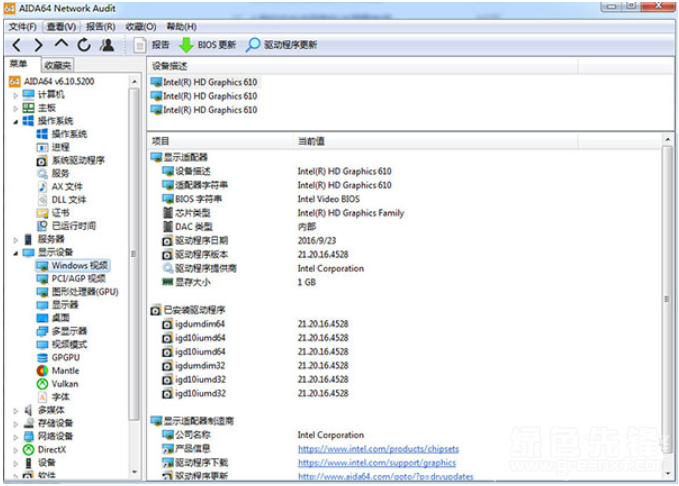Select the BIOS 字符串 row

tap(404, 199)
